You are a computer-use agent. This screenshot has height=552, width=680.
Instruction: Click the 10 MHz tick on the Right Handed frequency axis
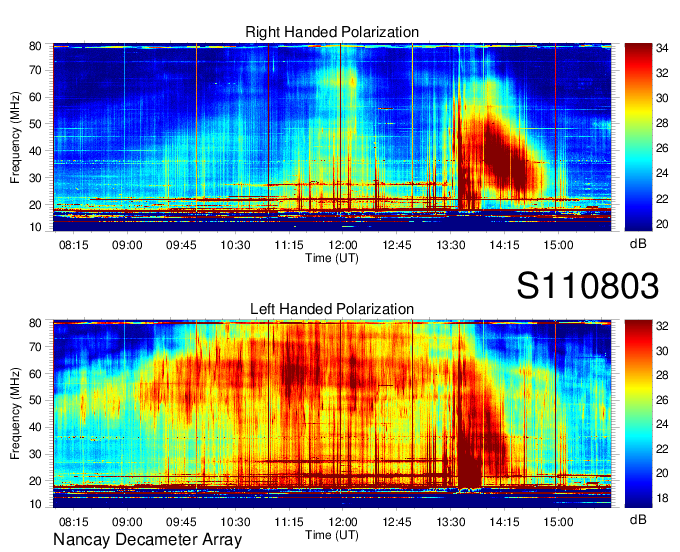[x=35, y=227]
